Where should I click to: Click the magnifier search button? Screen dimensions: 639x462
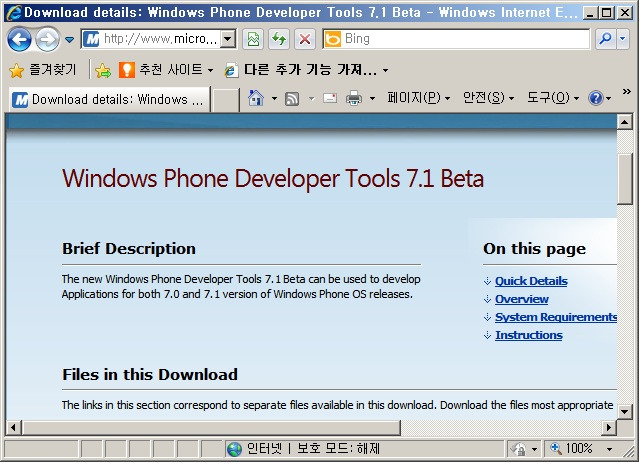605,39
